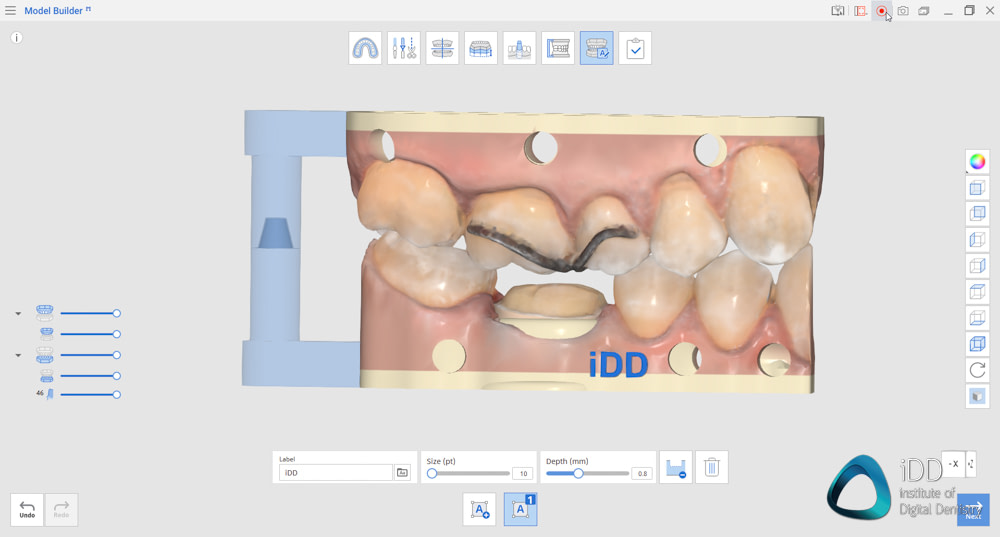Collapse the second model group arrow
Viewport: 1000px width, 537px height.
(18, 355)
